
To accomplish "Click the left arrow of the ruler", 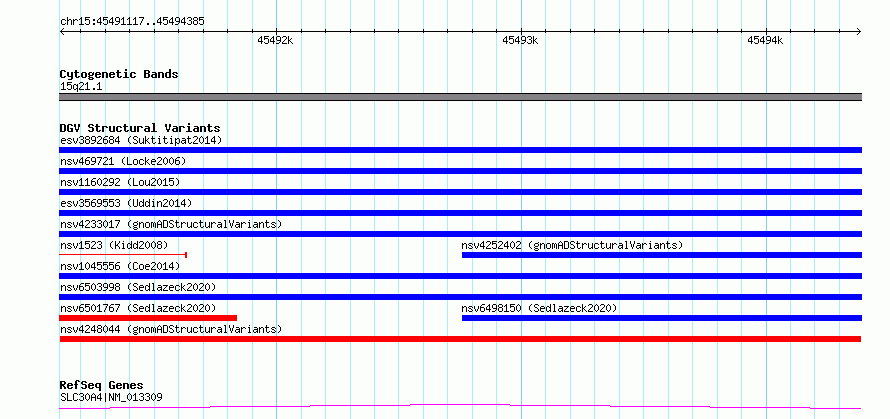I will tap(62, 31).
